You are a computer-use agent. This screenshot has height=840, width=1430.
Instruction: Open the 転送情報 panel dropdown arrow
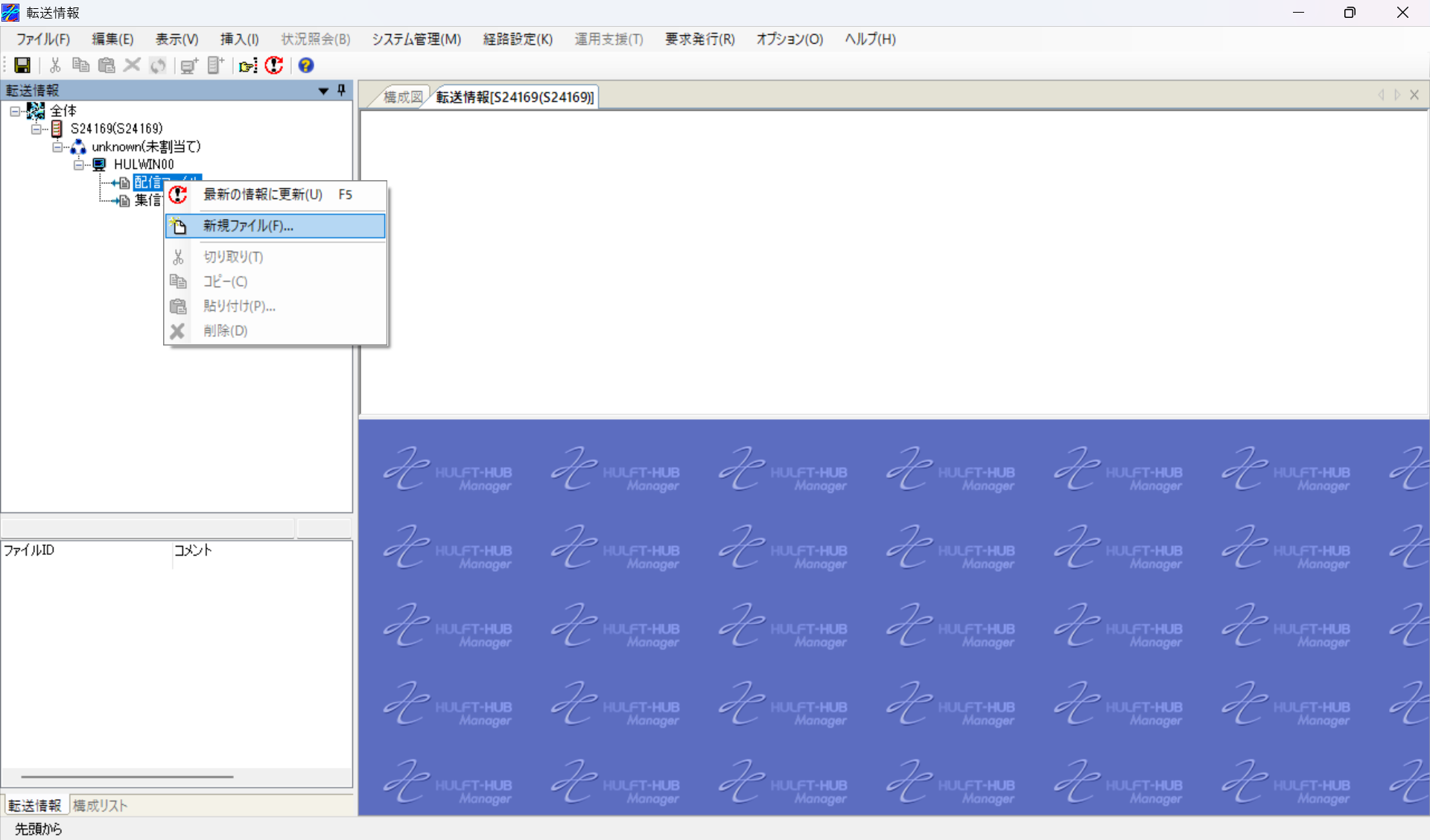323,91
